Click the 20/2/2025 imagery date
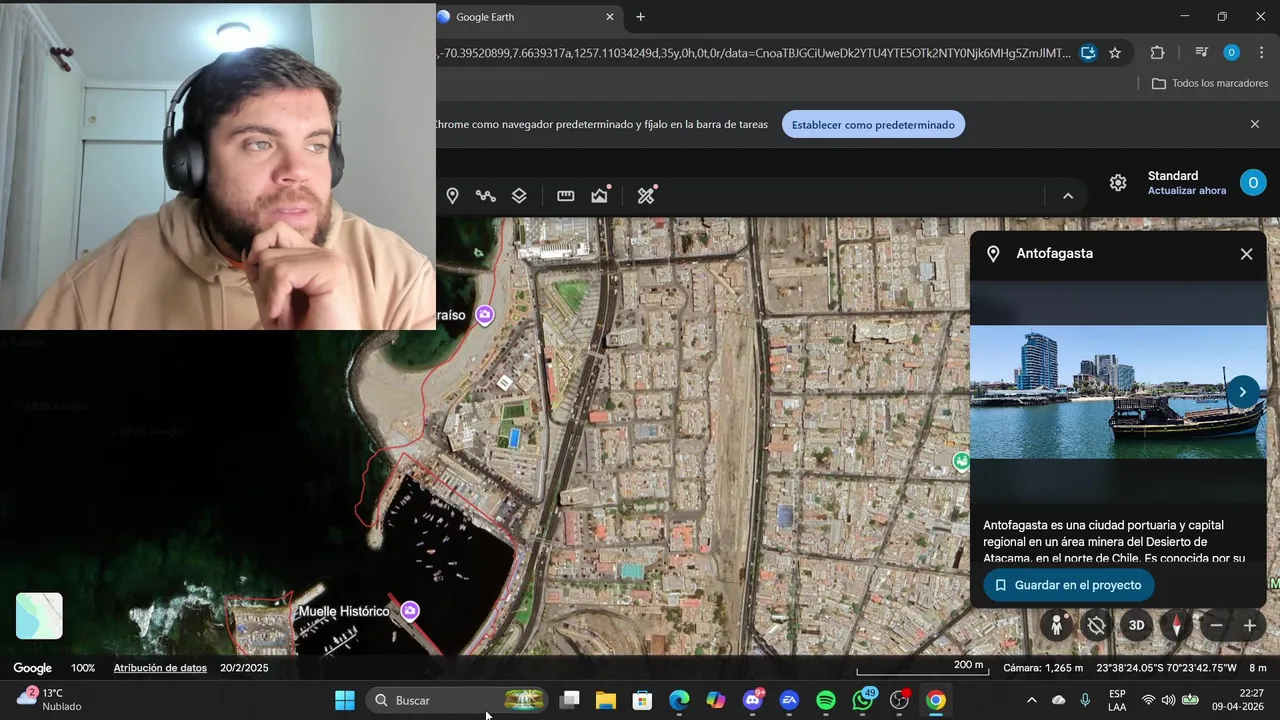The width and height of the screenshot is (1280, 720). 244,668
